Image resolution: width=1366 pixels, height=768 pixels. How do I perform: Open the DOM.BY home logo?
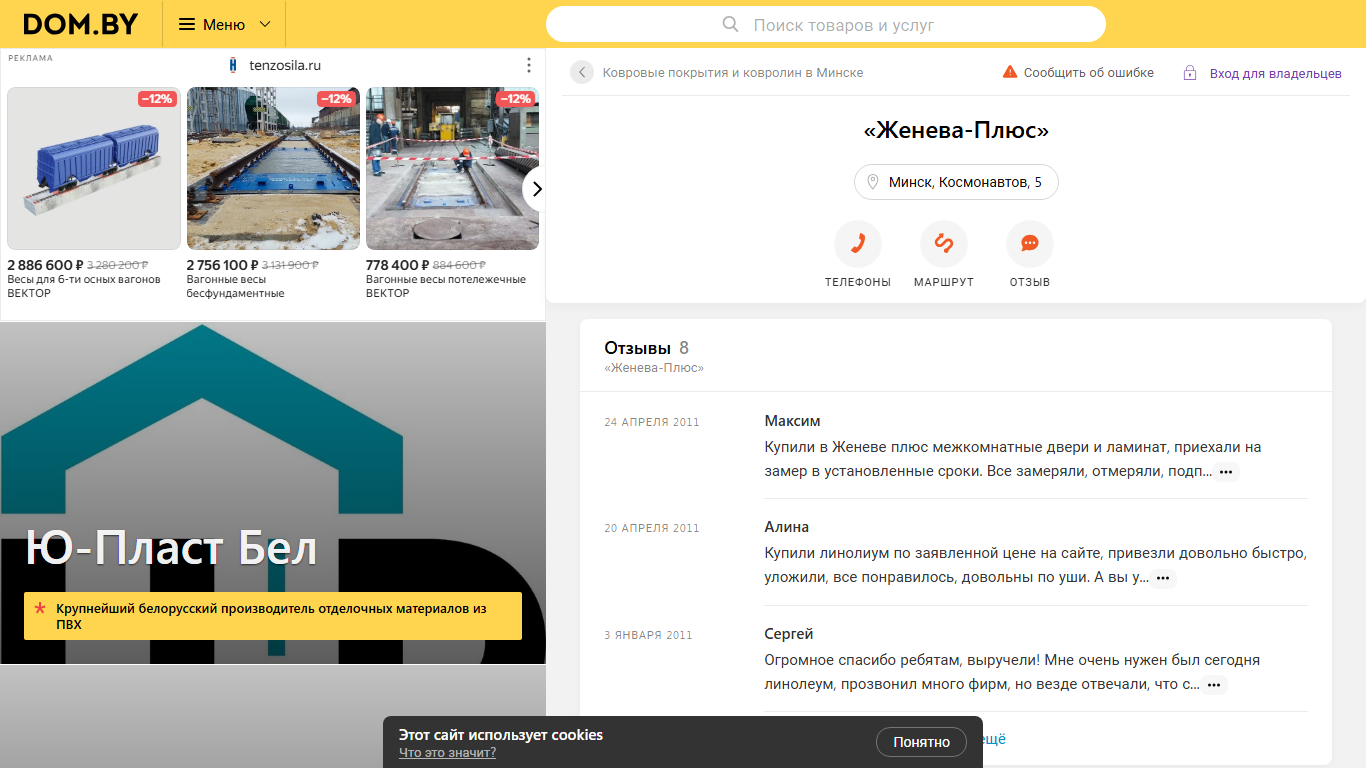[x=81, y=24]
